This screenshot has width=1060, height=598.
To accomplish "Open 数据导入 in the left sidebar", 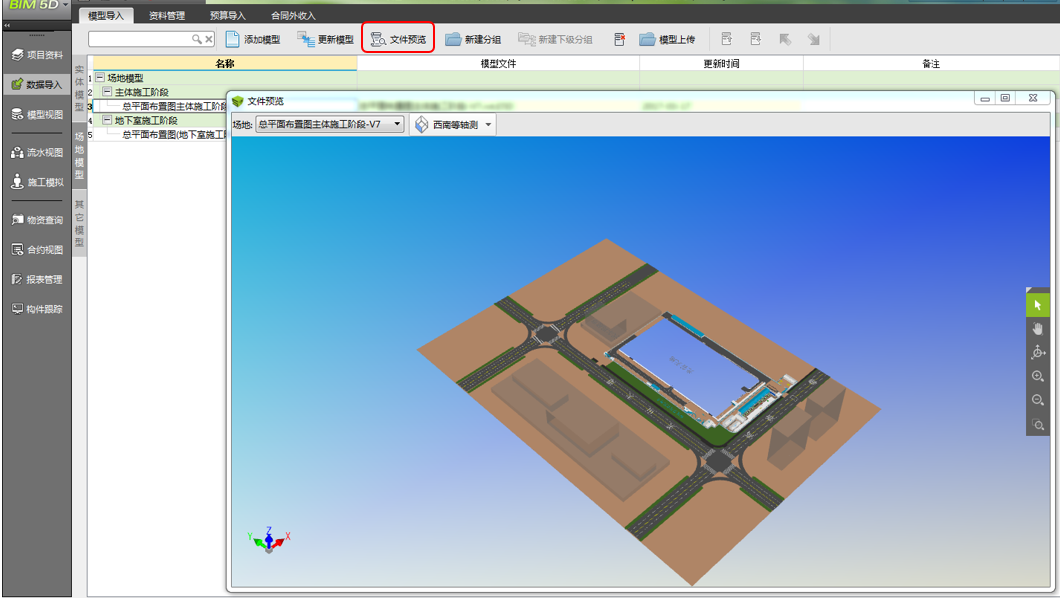I will [37, 84].
